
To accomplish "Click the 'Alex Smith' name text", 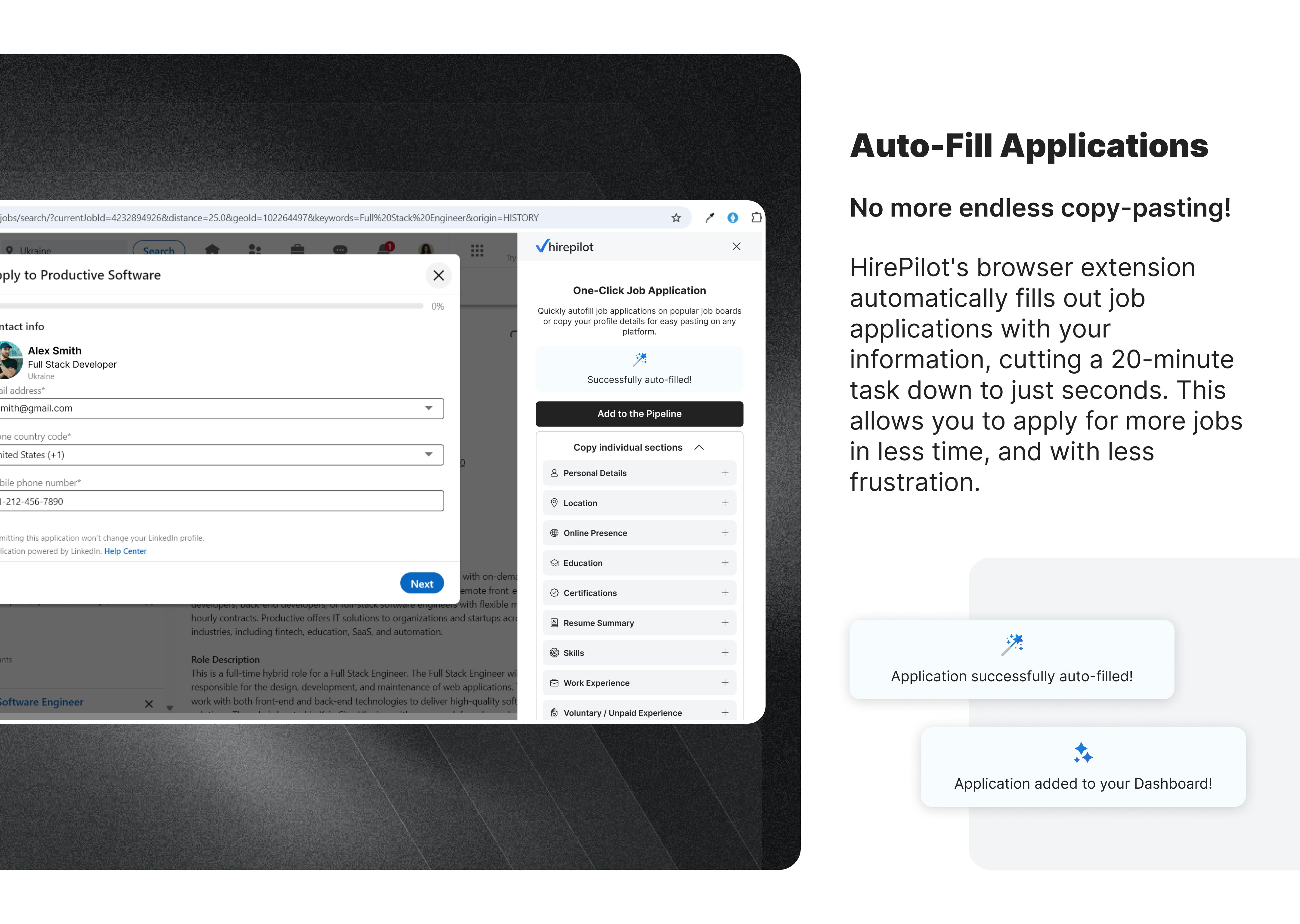I will 55,350.
